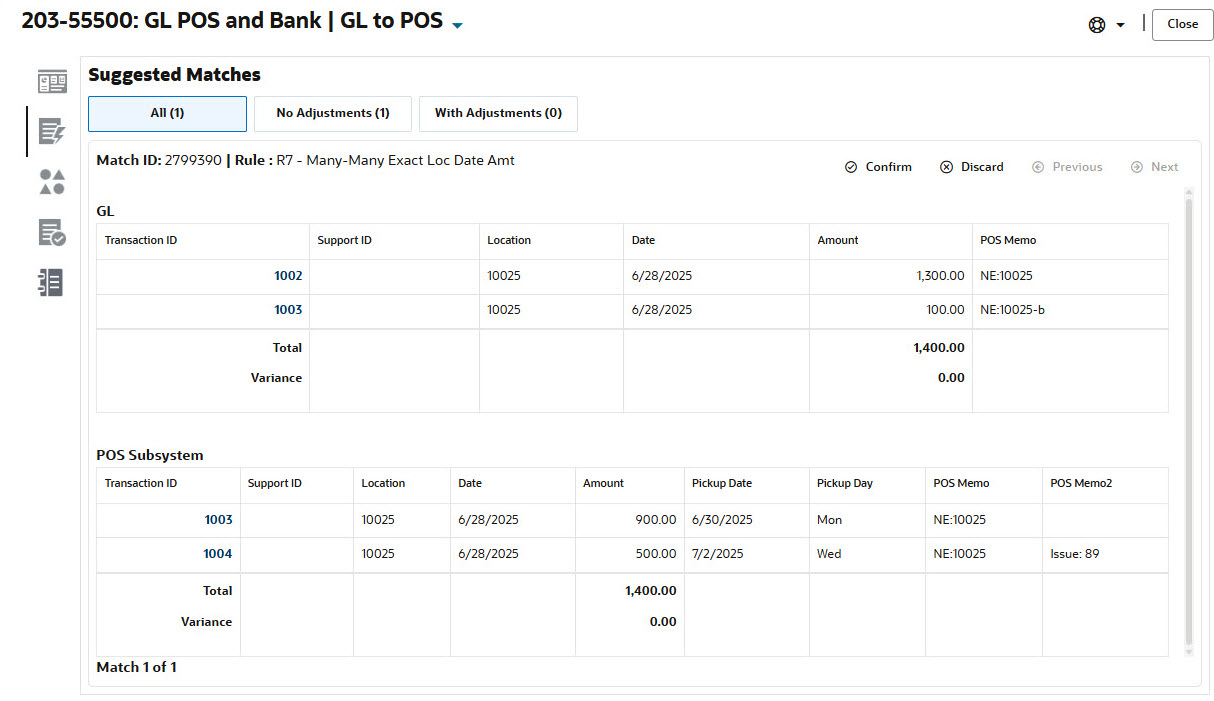
Task: Click the Match 1 of 1 label
Action: pos(136,667)
